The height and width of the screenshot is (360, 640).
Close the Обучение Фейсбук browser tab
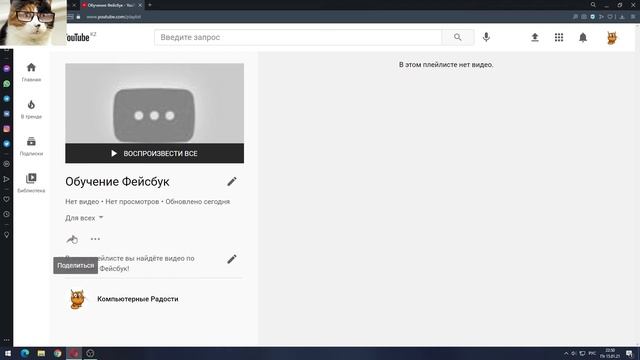[x=140, y=5]
